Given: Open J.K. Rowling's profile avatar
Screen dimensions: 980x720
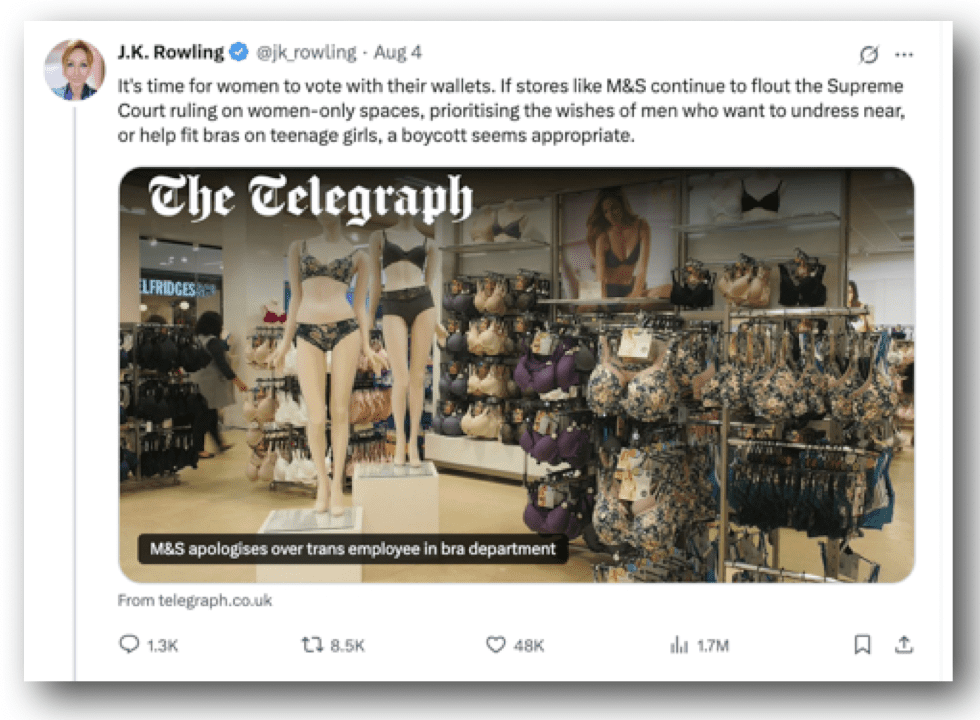Looking at the screenshot, I should 74,70.
